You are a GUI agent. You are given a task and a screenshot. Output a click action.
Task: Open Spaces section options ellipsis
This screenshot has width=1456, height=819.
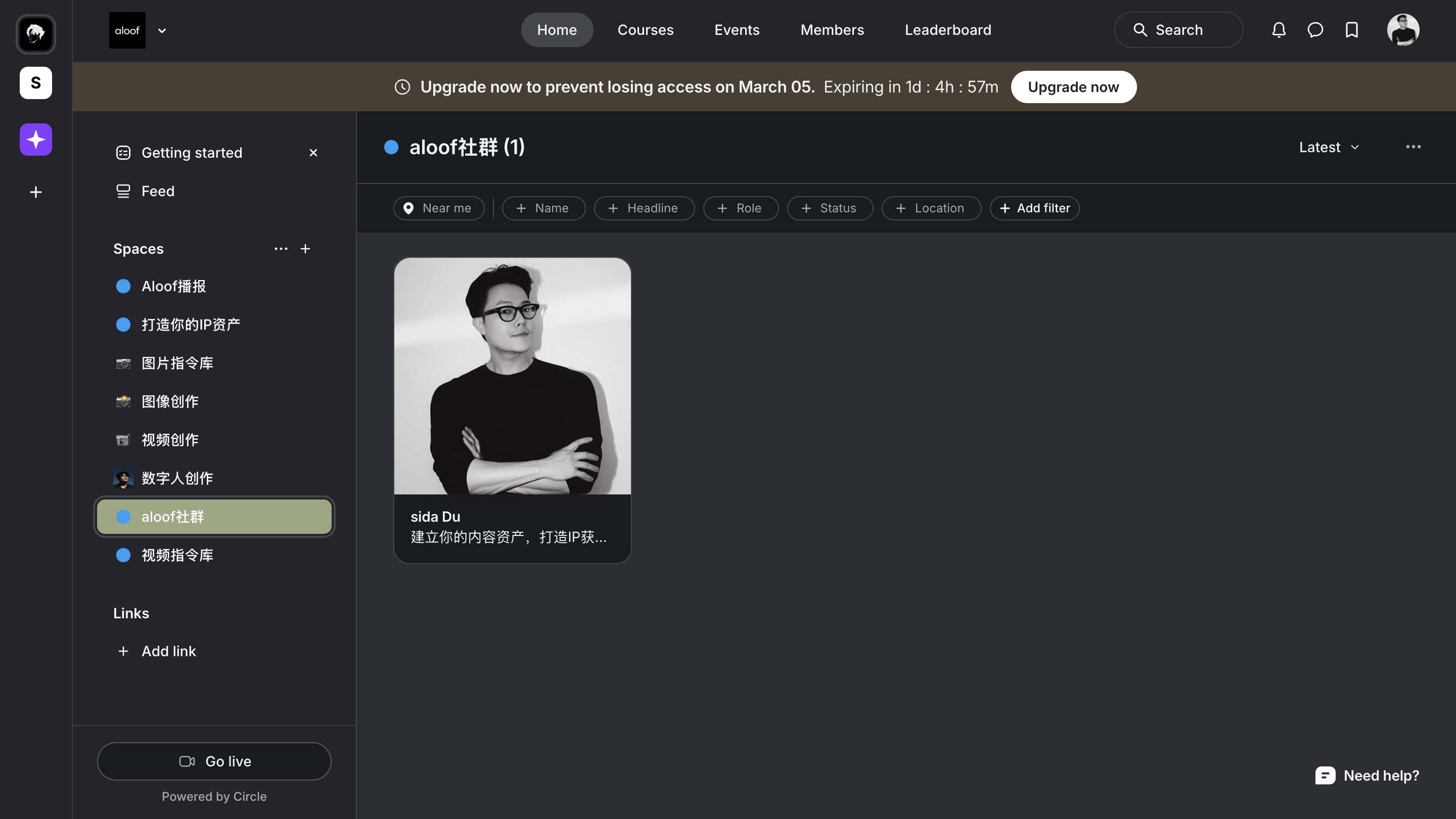click(281, 249)
